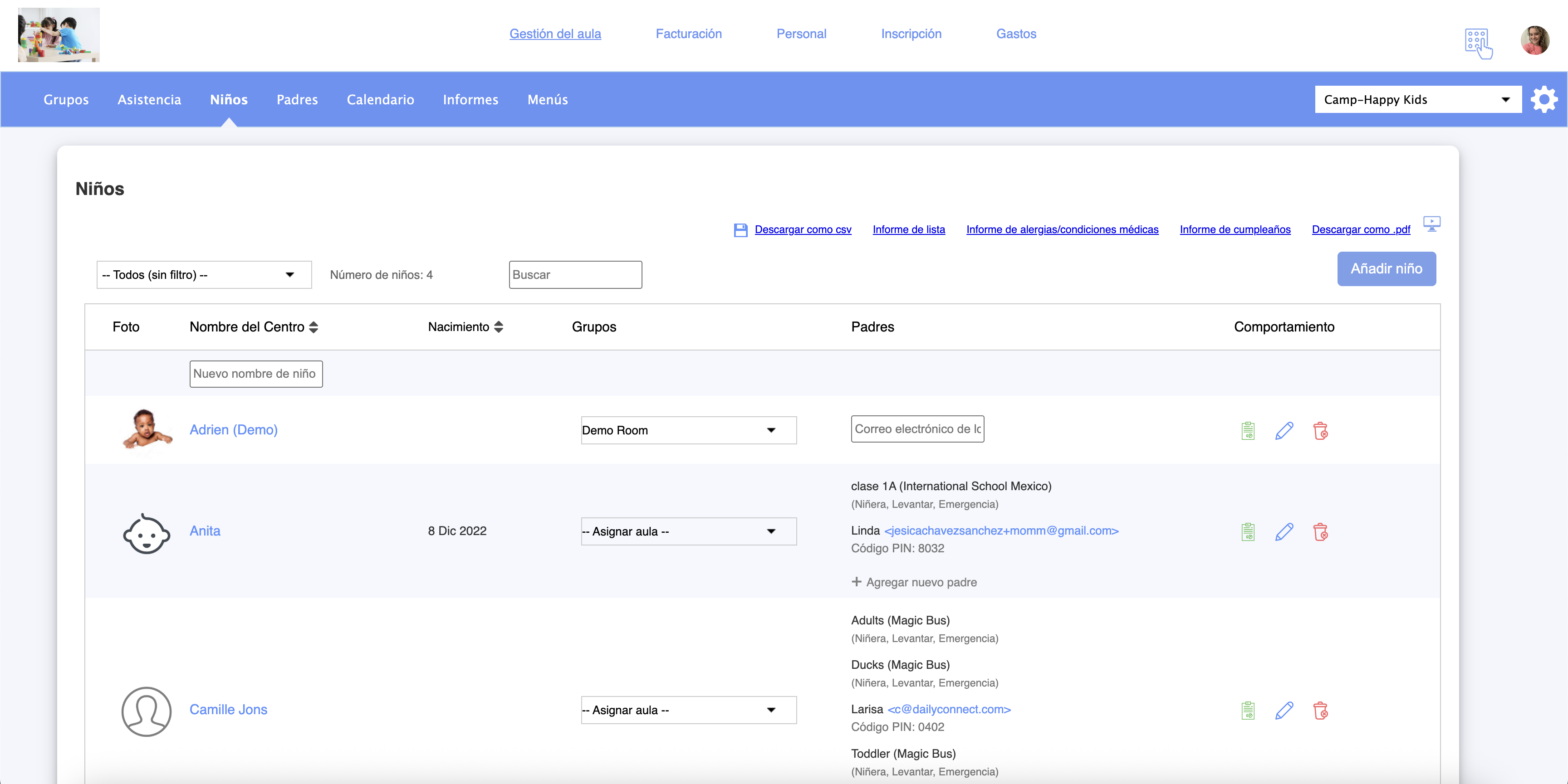Delete Adrien (Demo) using trash icon
This screenshot has width=1568, height=784.
pyautogui.click(x=1320, y=431)
